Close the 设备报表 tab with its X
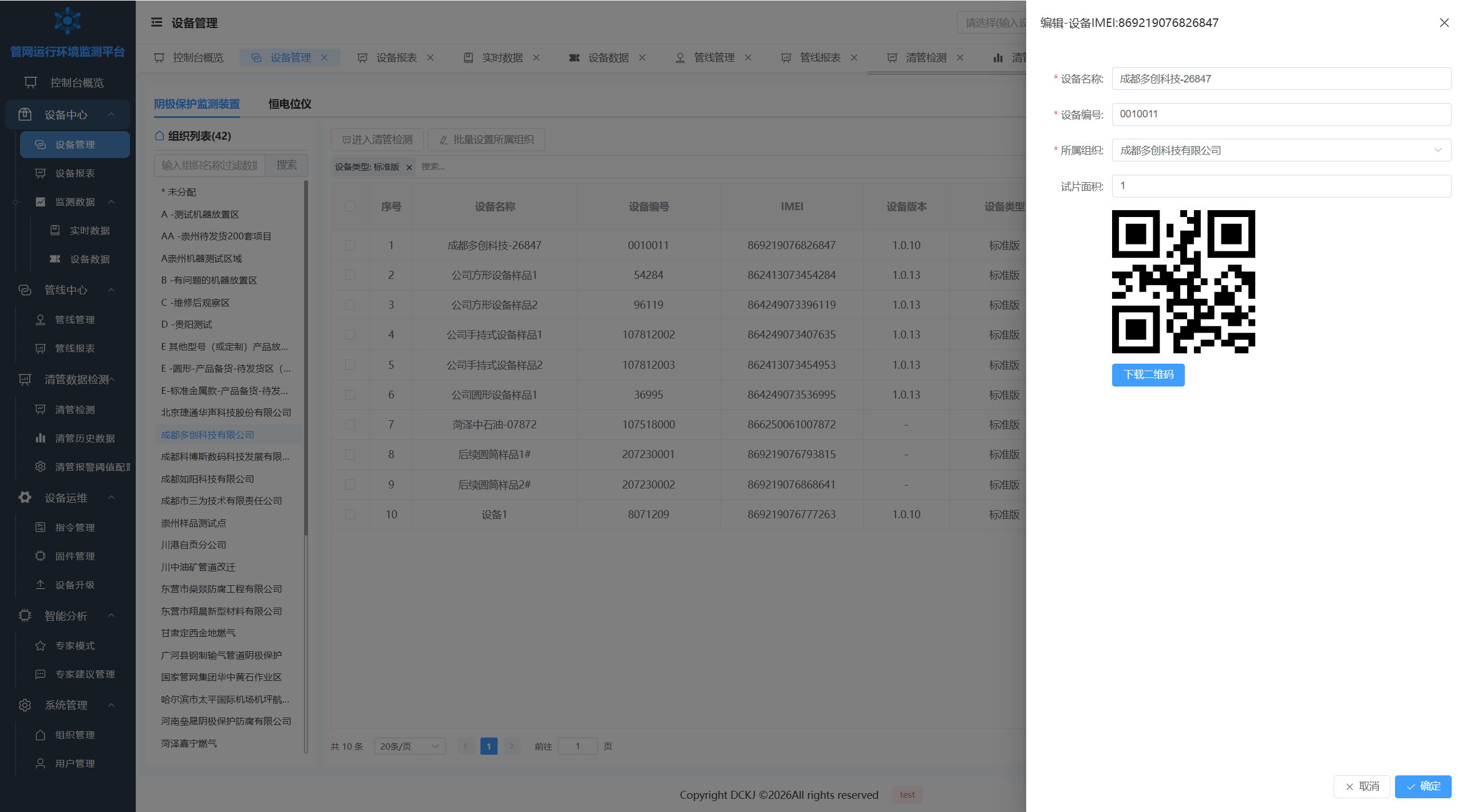Viewport: 1466px width, 812px height. (x=431, y=58)
